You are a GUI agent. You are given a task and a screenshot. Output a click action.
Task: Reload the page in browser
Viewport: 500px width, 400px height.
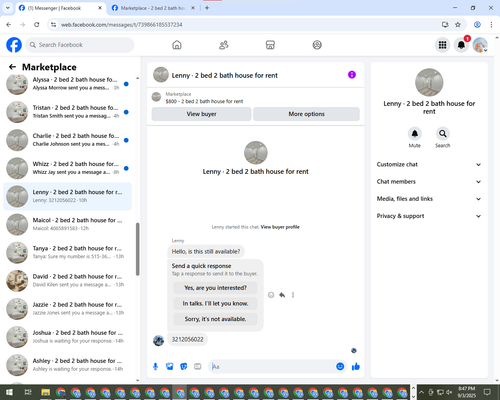37,25
